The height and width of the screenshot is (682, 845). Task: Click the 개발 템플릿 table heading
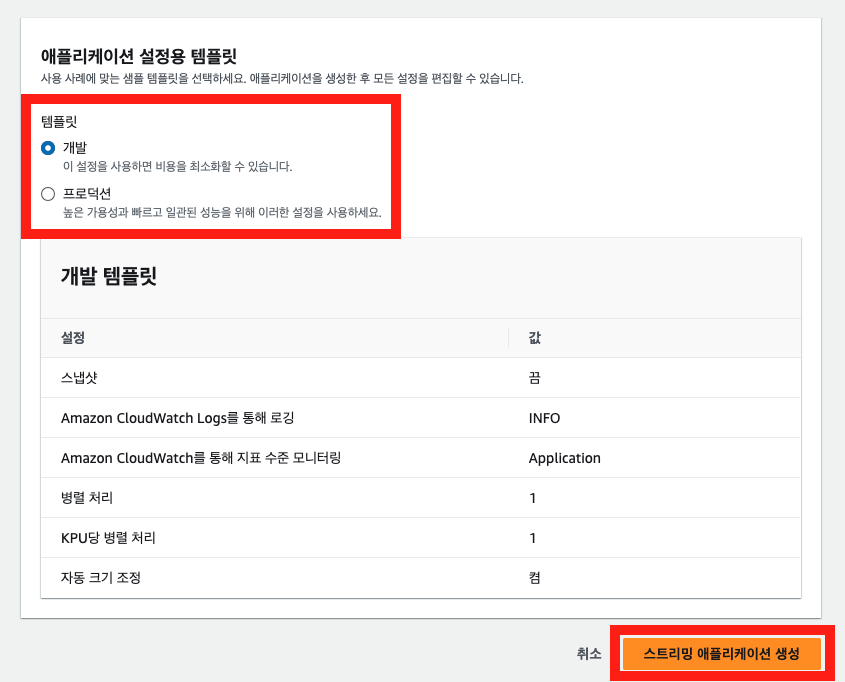coord(109,276)
